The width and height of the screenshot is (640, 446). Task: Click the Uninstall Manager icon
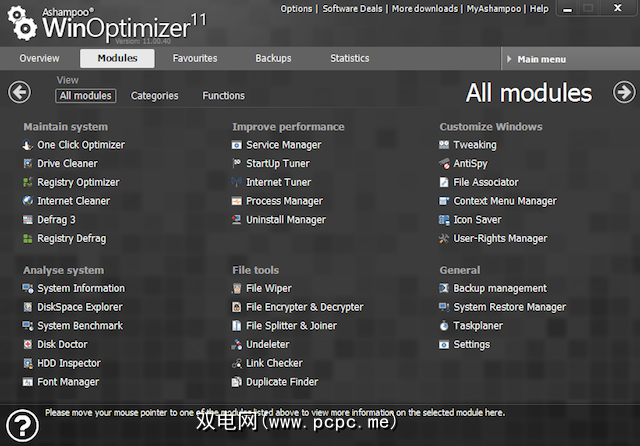point(236,220)
